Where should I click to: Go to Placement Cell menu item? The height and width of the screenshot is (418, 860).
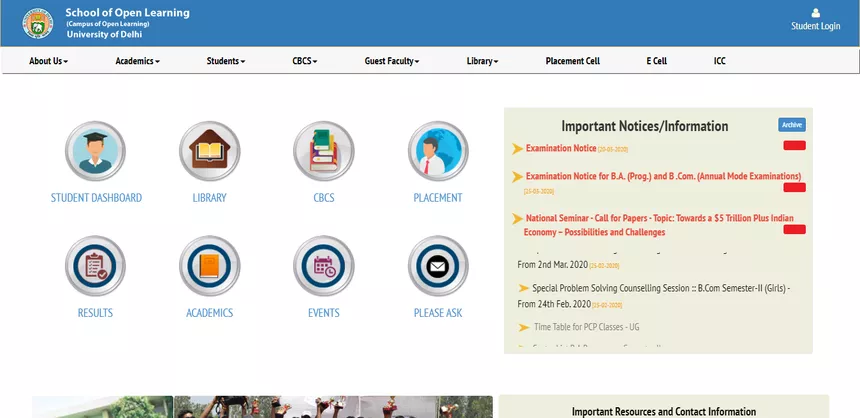[x=573, y=61]
